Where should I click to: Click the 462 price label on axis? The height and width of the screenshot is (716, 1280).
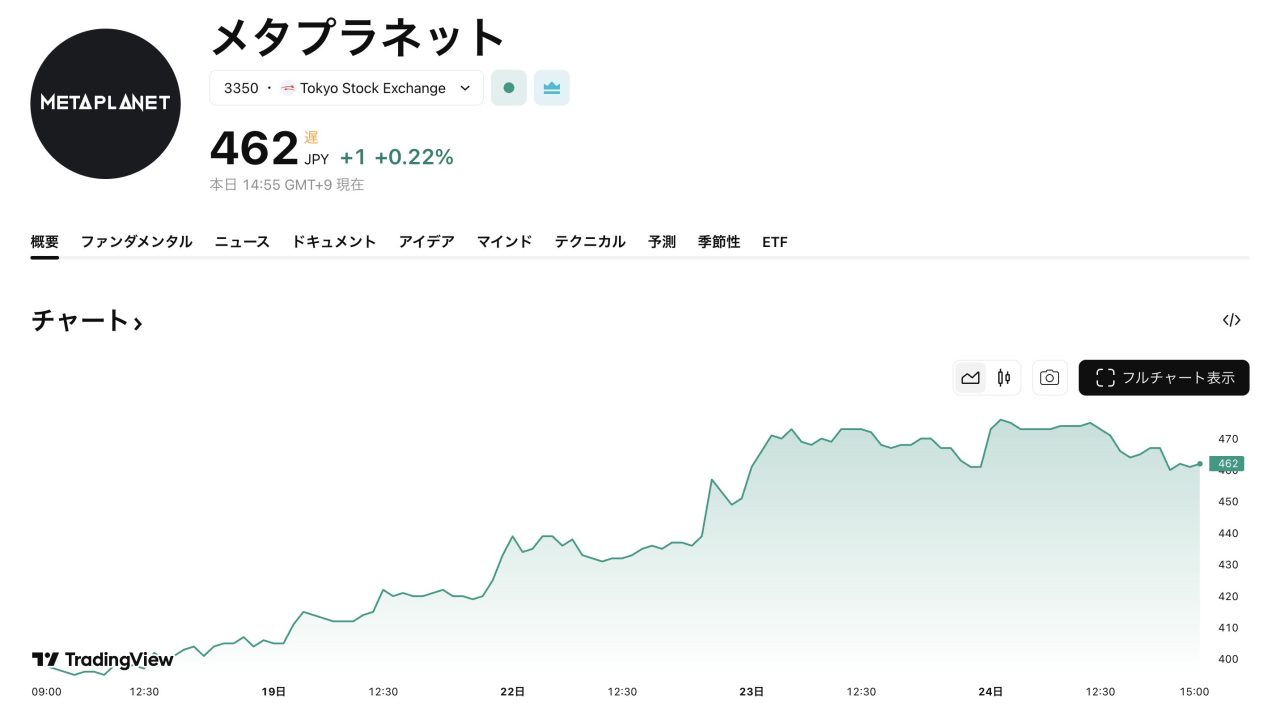1227,464
